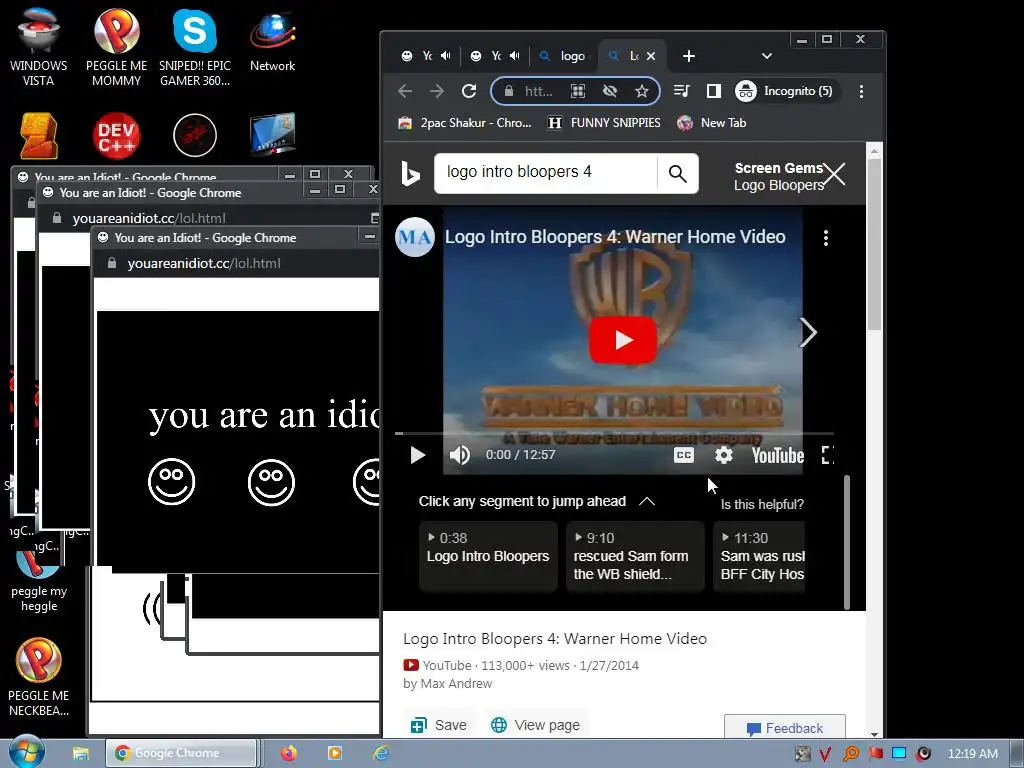1024x768 pixels.
Task: Save the video with Save button
Action: pos(438,725)
